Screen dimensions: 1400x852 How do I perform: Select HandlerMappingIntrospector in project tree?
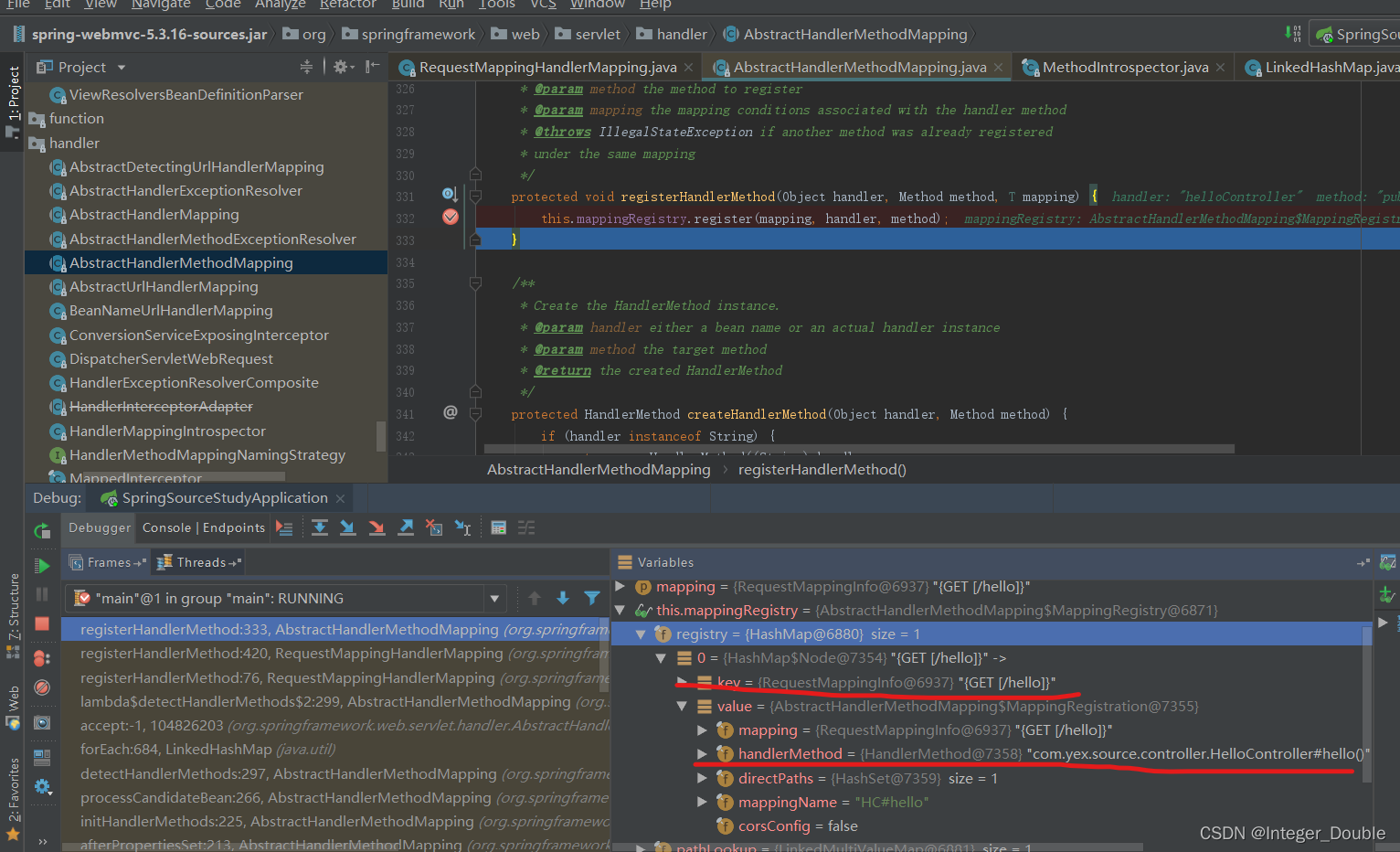(167, 431)
